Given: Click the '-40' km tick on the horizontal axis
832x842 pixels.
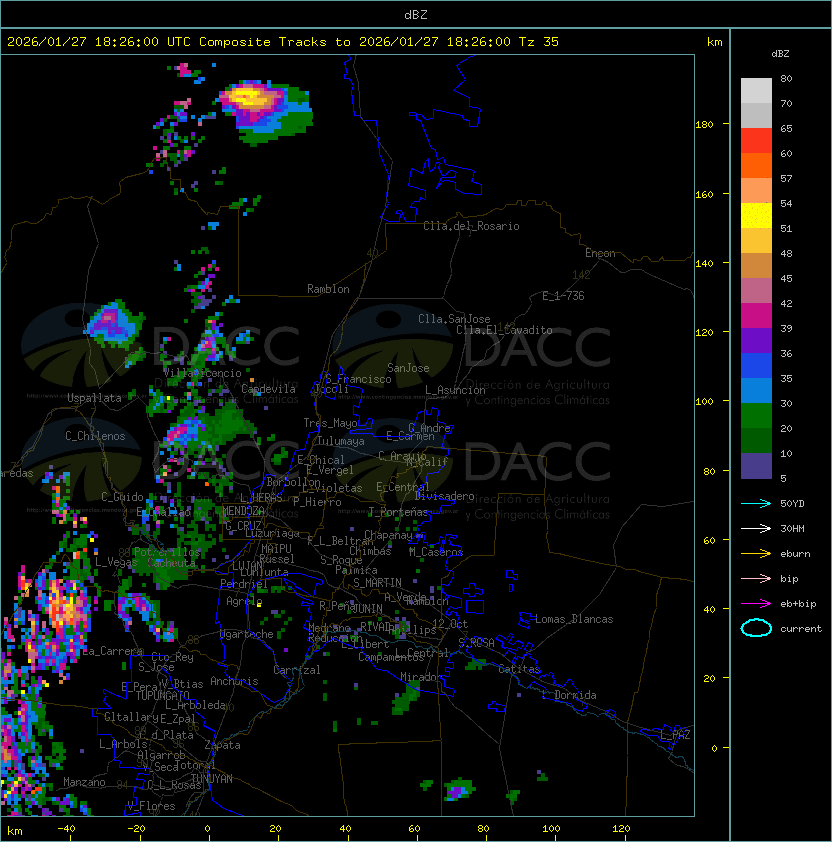Looking at the screenshot, I should [x=66, y=829].
